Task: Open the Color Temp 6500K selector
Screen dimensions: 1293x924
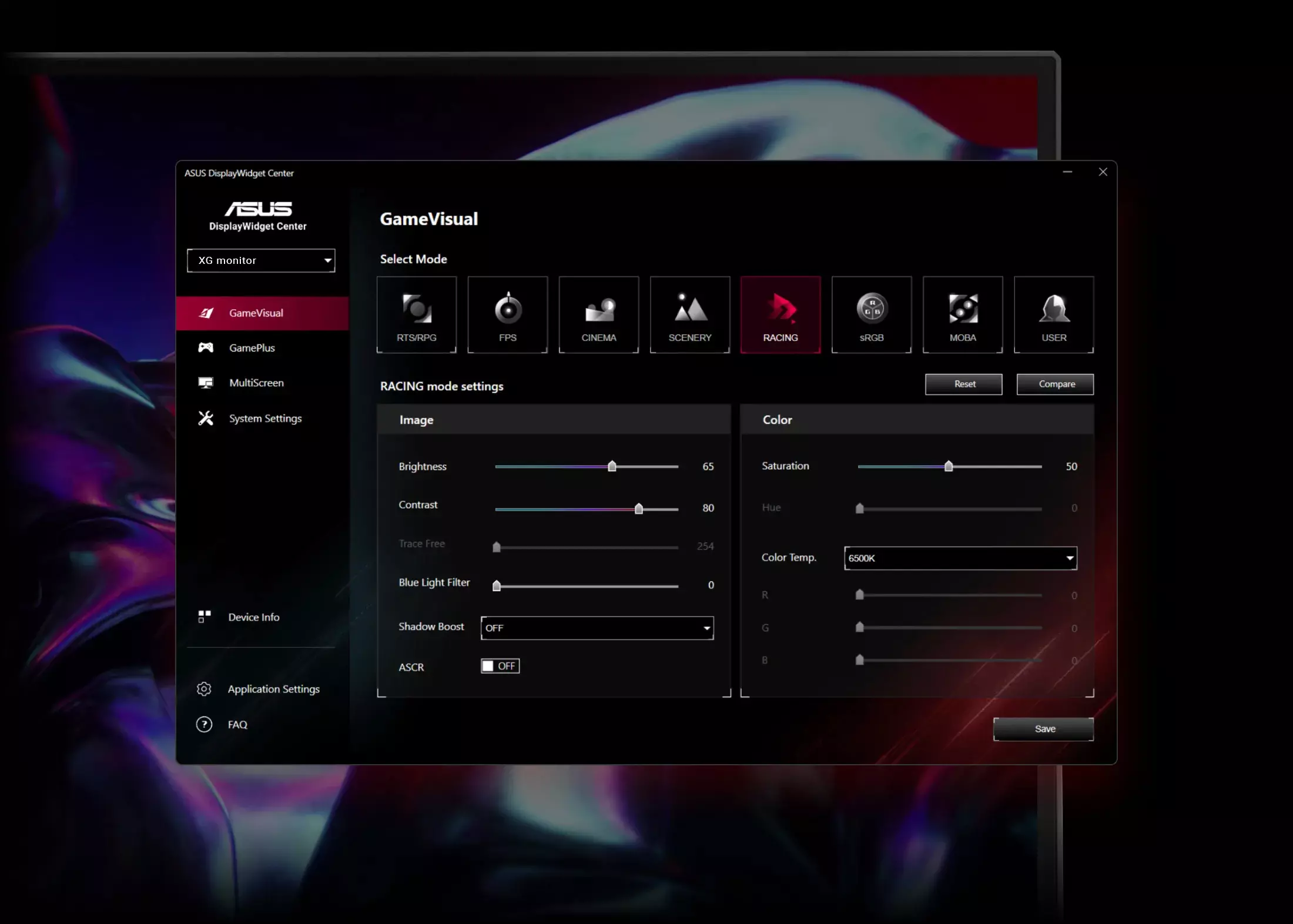Action: point(959,558)
